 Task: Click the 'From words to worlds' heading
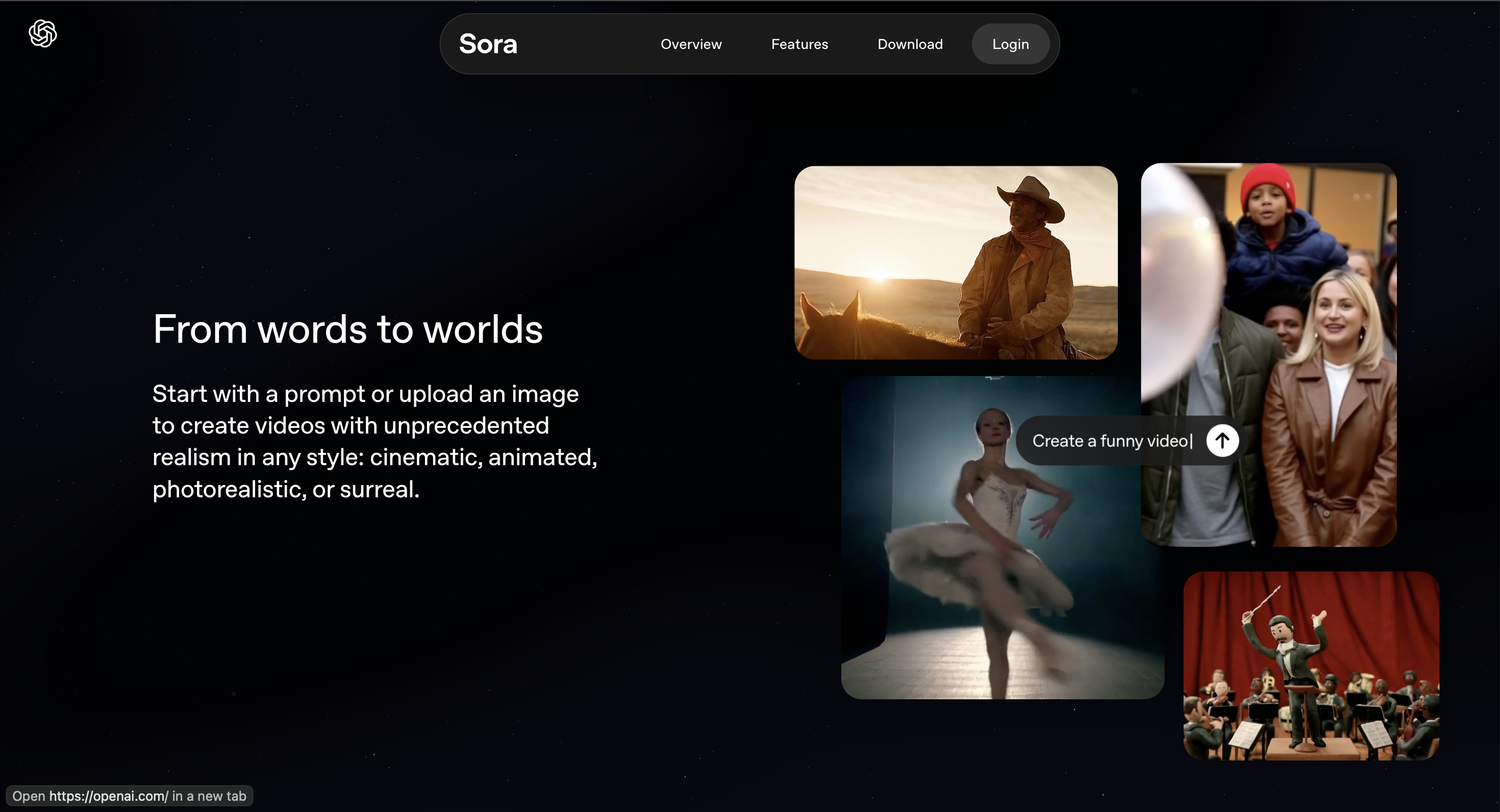[x=347, y=329]
